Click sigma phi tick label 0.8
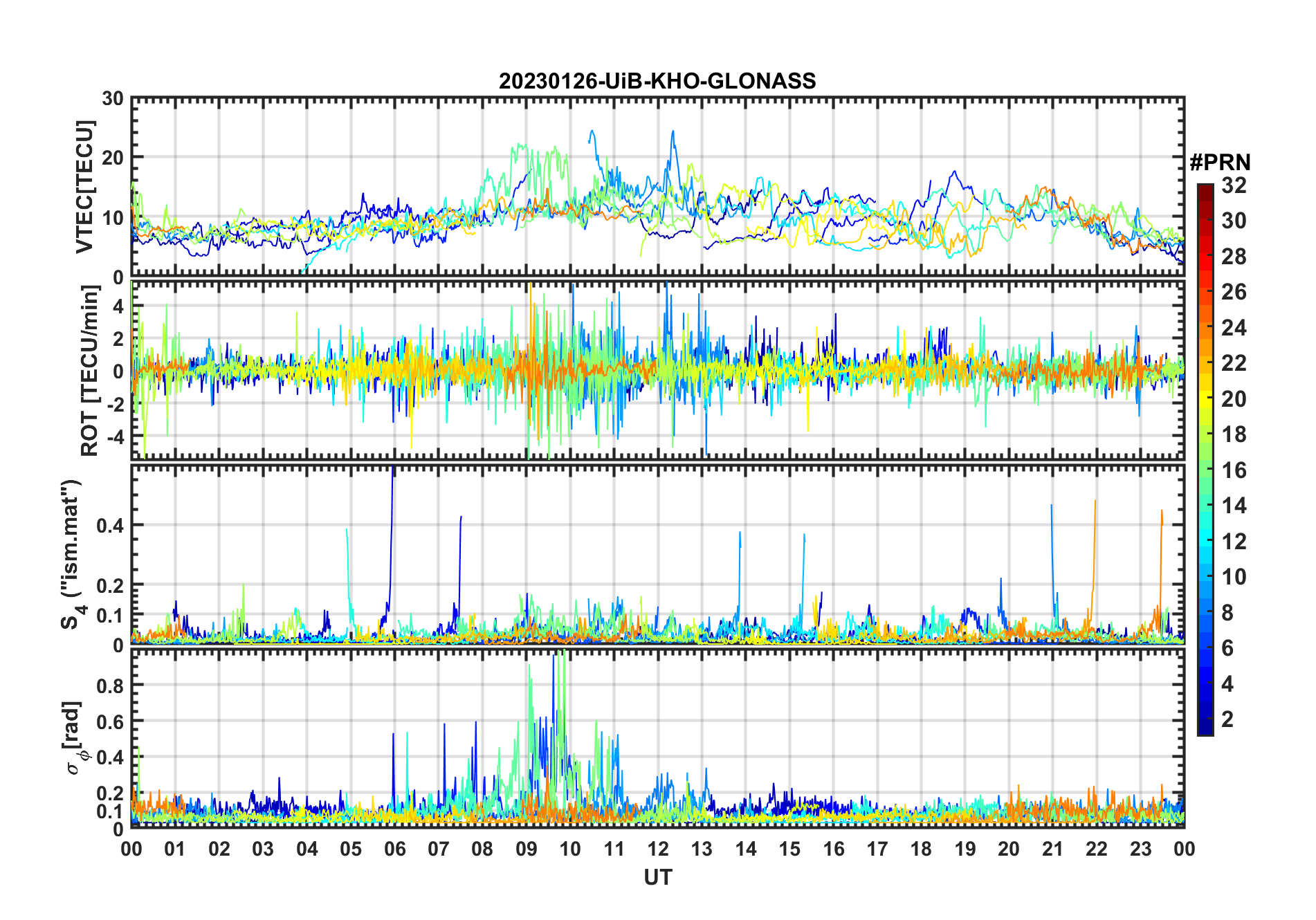The image size is (1316, 920). pos(109,686)
